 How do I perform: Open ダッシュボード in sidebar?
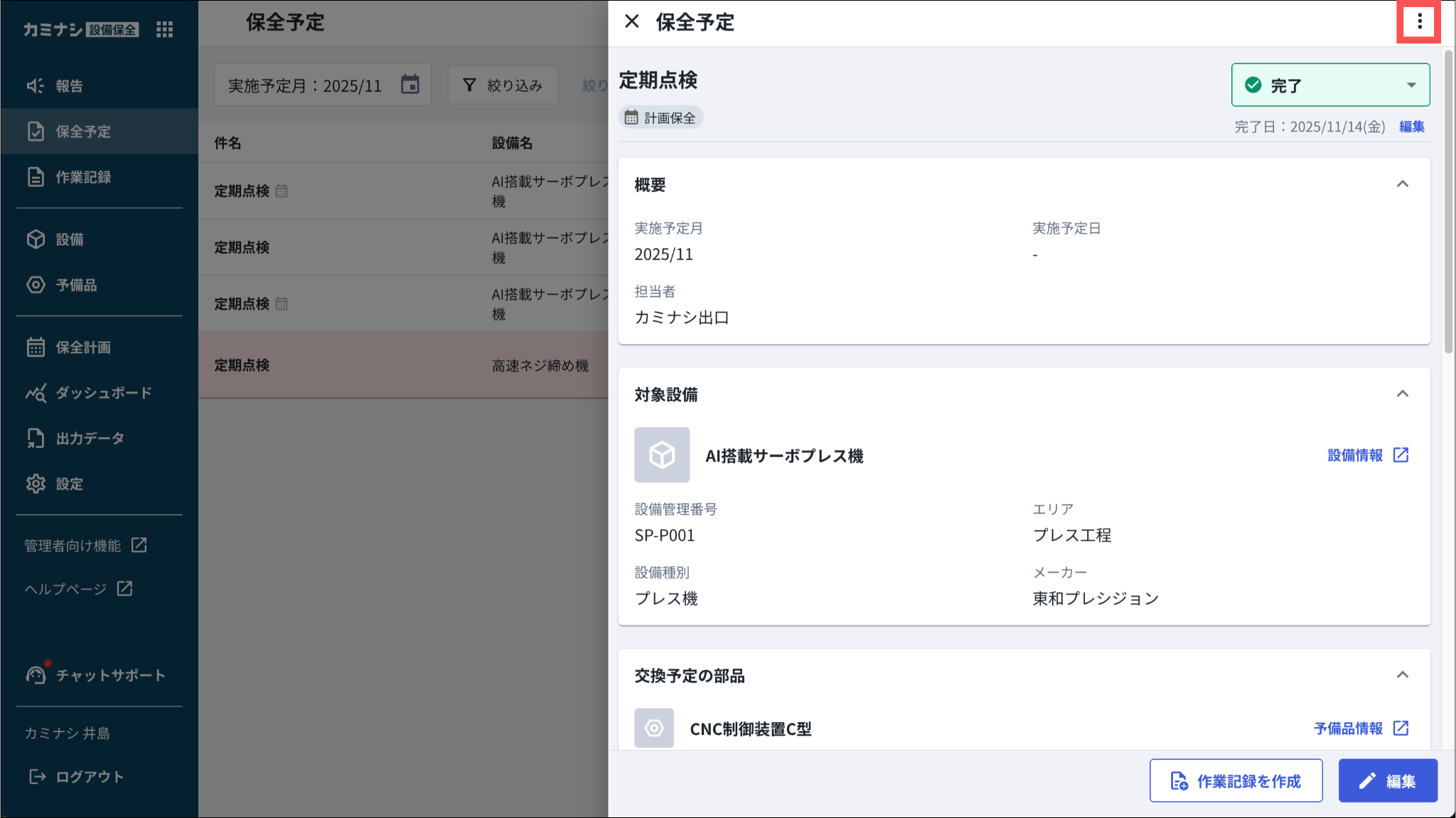[x=103, y=393]
